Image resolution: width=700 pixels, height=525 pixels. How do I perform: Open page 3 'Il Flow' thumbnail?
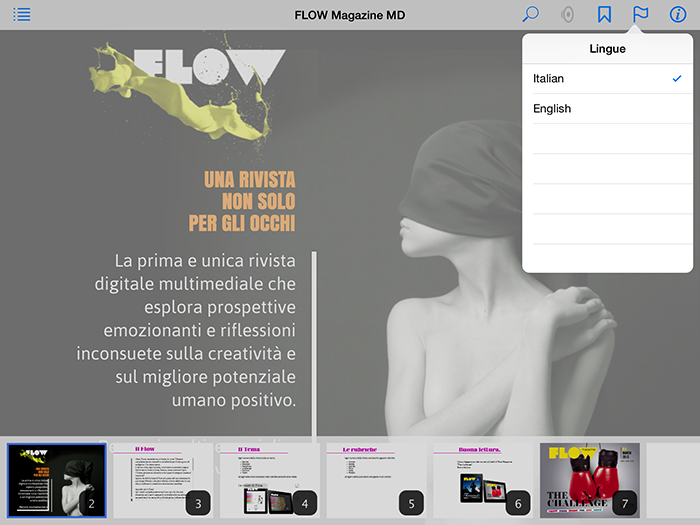click(x=163, y=480)
